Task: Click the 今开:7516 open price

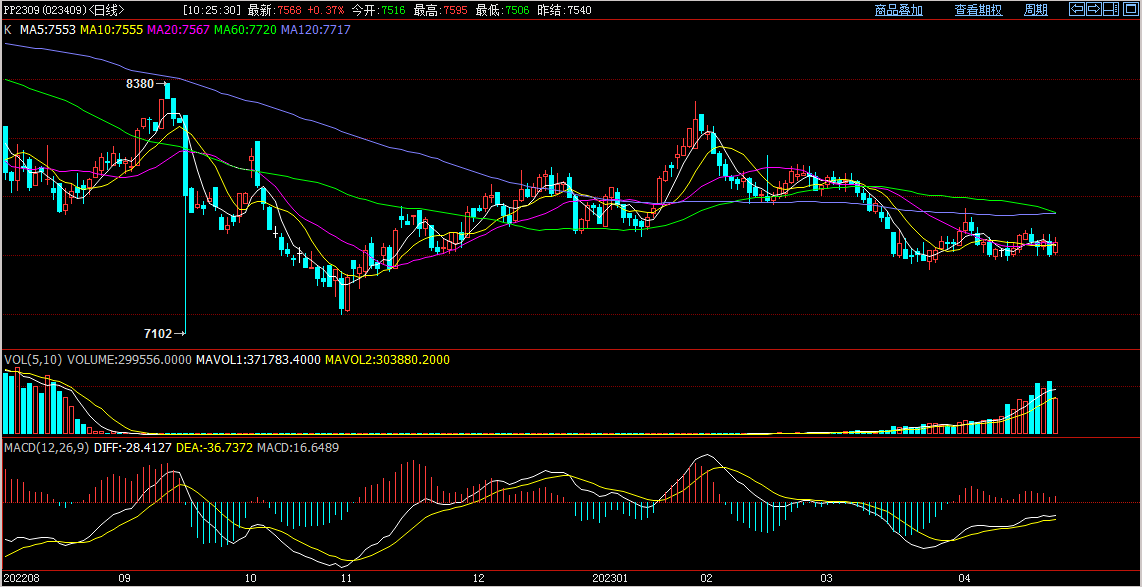Action: (378, 10)
